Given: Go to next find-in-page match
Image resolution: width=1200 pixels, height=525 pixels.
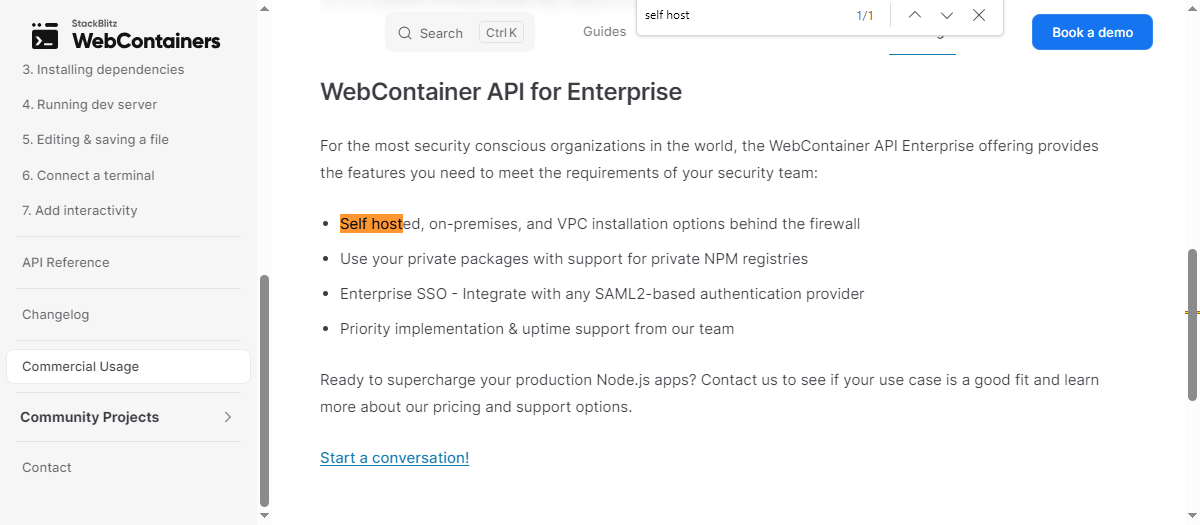Looking at the screenshot, I should [947, 15].
